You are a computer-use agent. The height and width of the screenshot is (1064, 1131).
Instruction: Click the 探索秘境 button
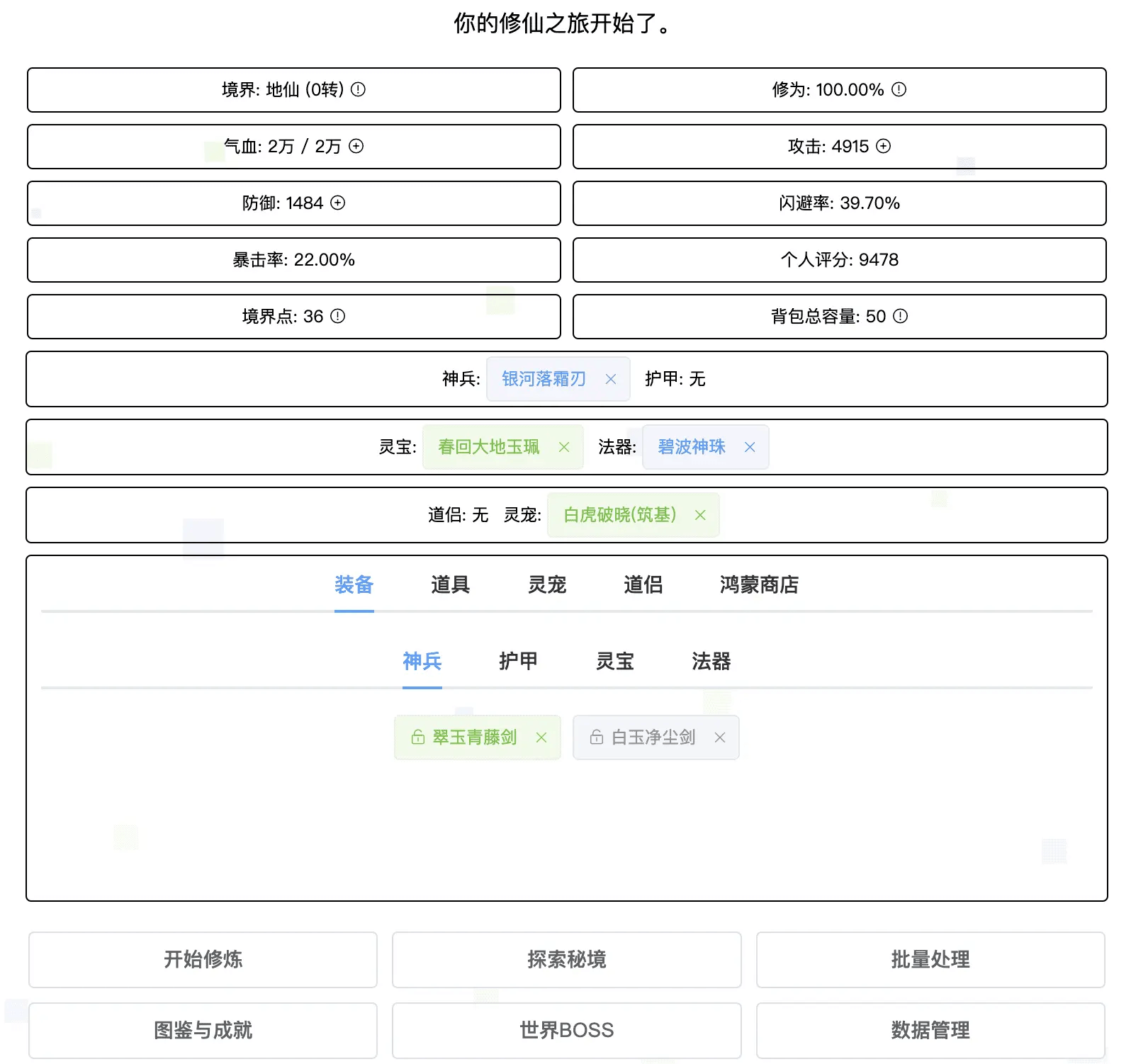click(567, 960)
